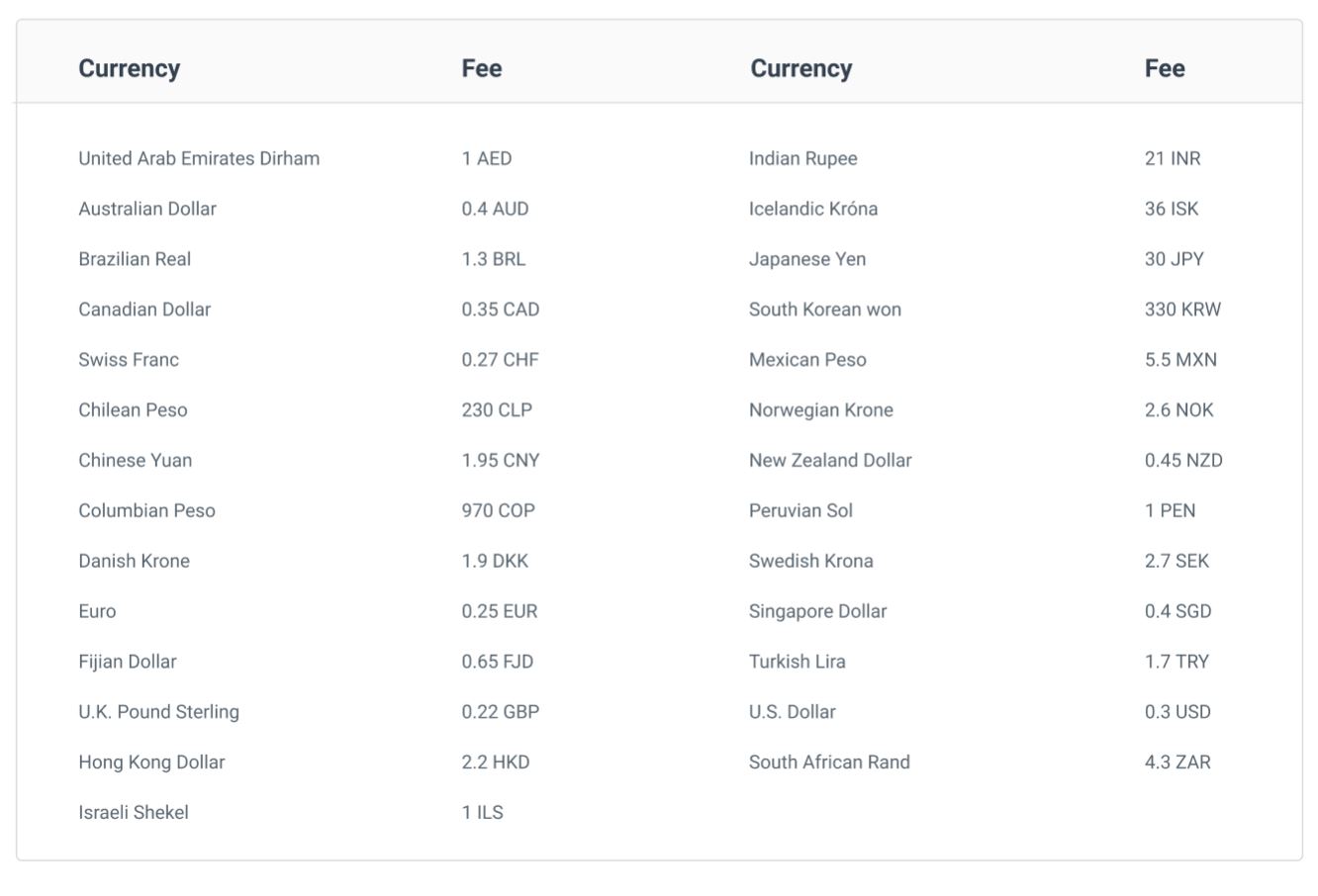Select the Hong Kong Dollar entry
This screenshot has height=896, width=1318.
tap(151, 762)
